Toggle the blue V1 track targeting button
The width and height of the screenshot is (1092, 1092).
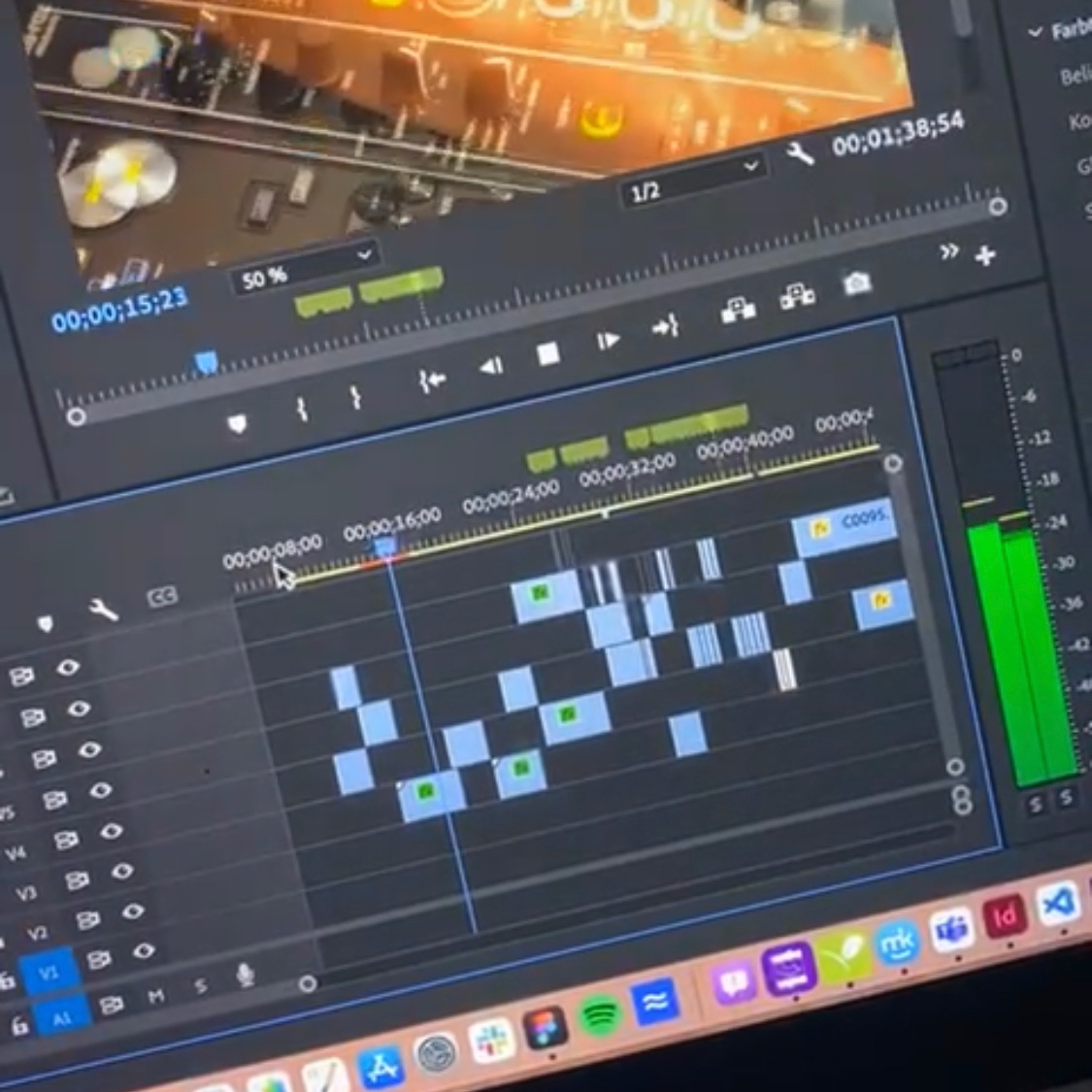point(49,972)
